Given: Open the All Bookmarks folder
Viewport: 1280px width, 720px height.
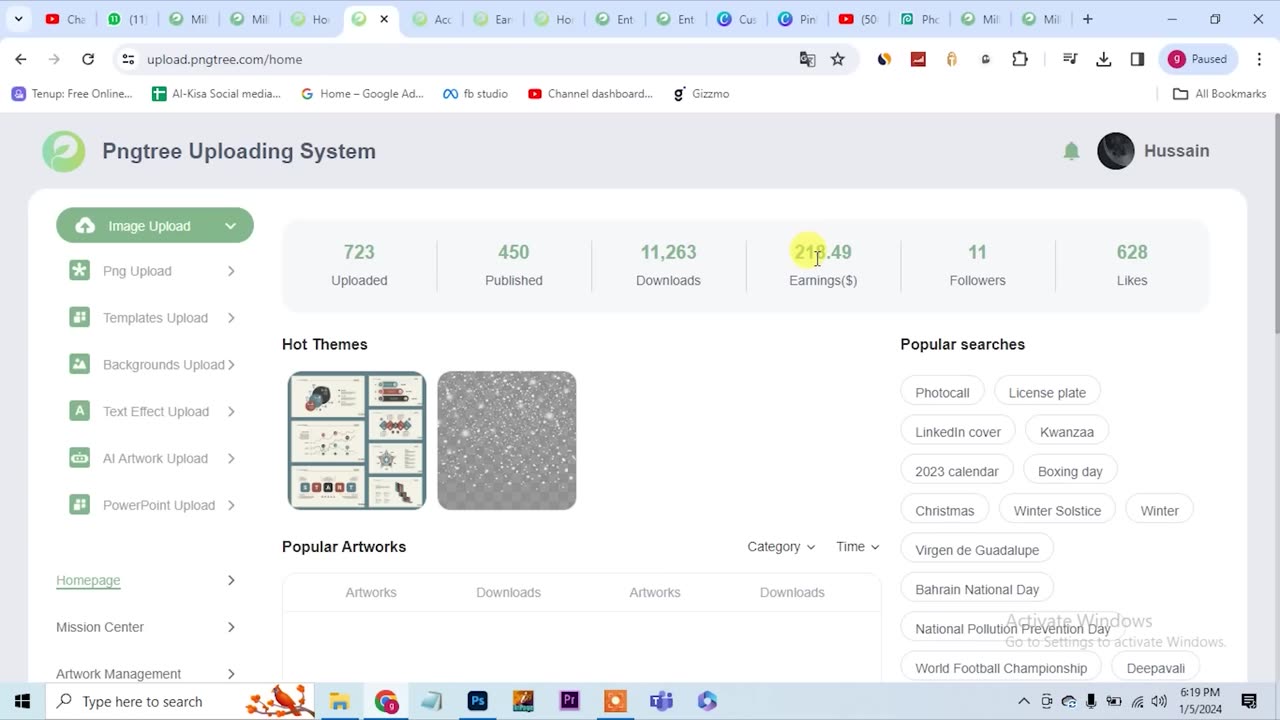Looking at the screenshot, I should [x=1219, y=94].
